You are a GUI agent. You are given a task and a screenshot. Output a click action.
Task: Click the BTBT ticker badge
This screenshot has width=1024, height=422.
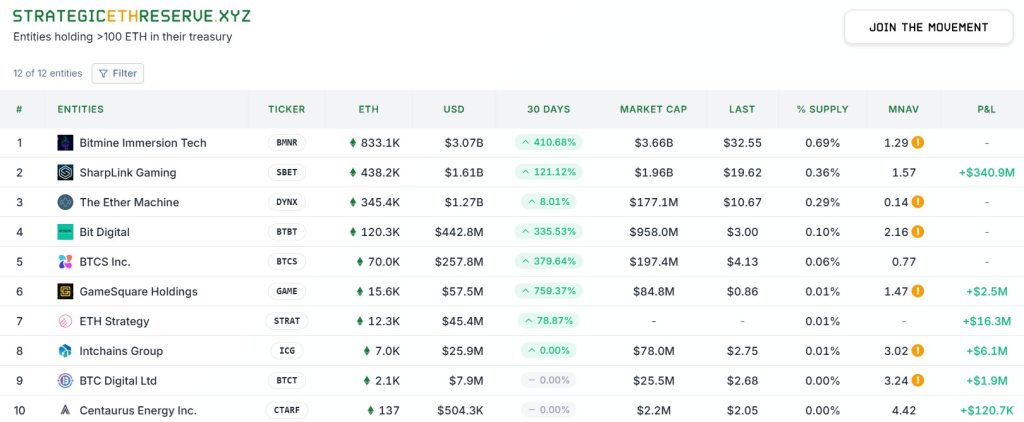(x=287, y=232)
